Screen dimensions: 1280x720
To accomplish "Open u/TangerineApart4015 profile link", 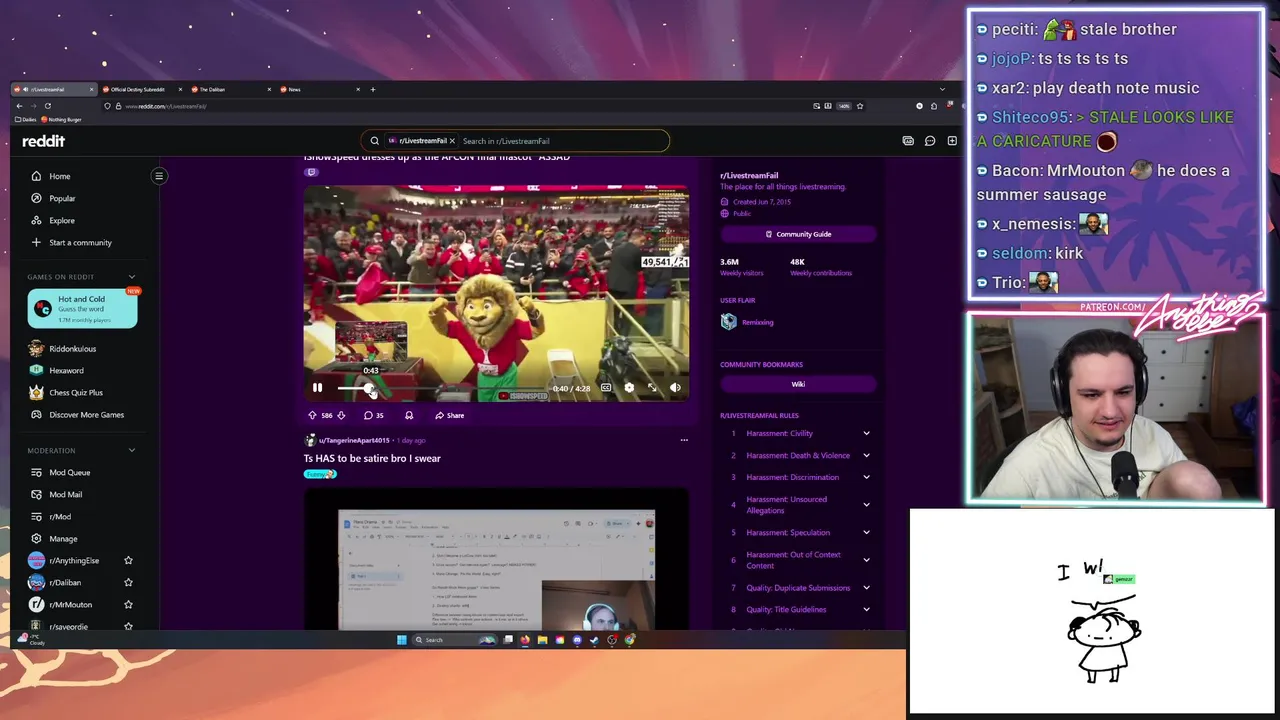I will click(354, 440).
